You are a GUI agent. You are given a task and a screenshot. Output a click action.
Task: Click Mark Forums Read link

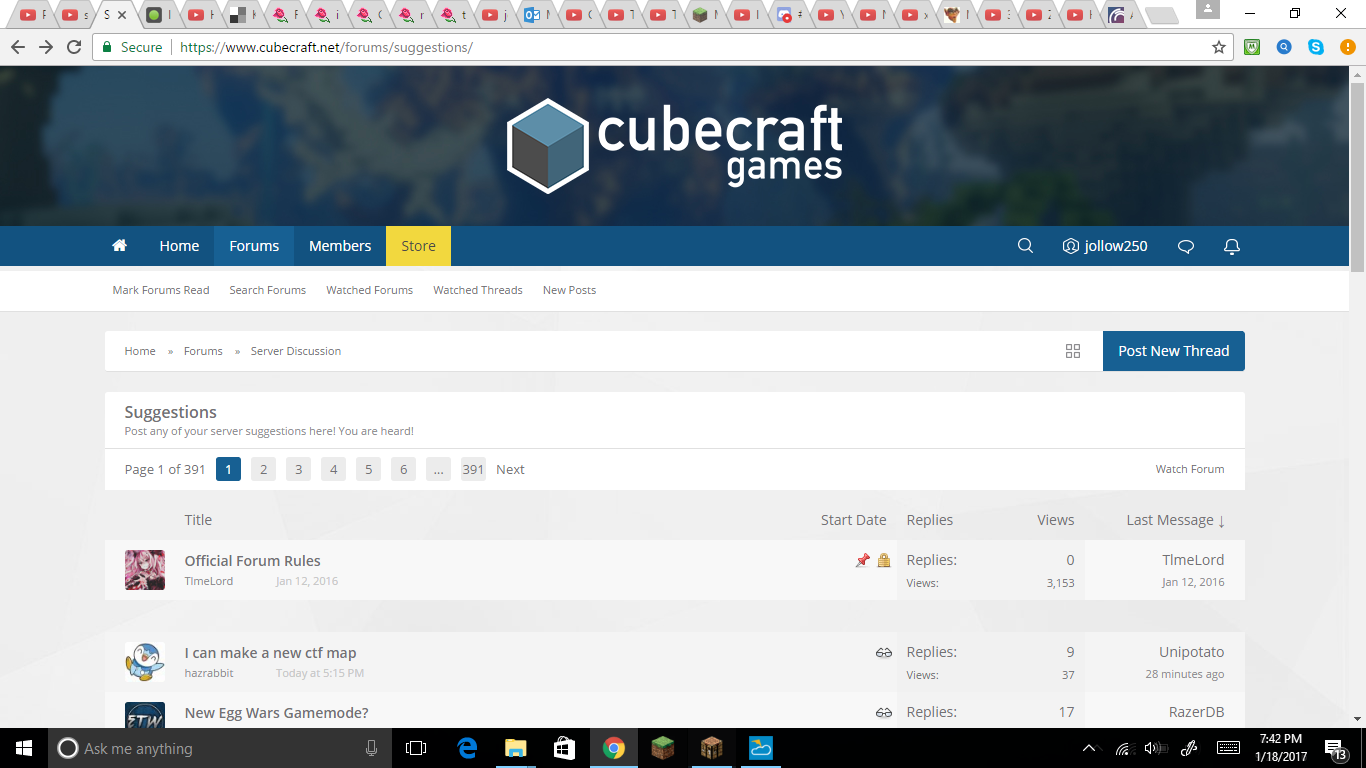point(161,290)
